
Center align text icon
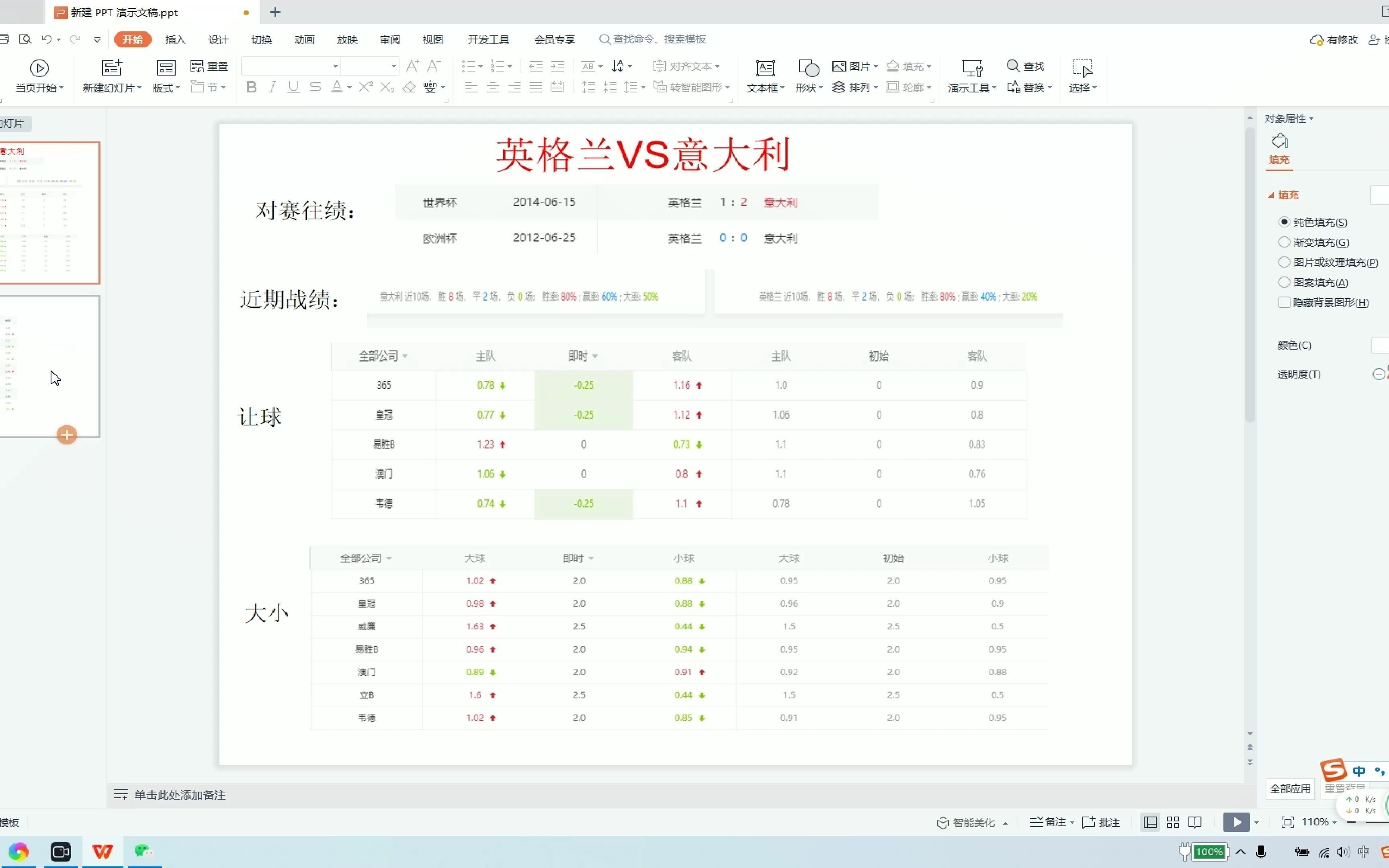click(493, 87)
